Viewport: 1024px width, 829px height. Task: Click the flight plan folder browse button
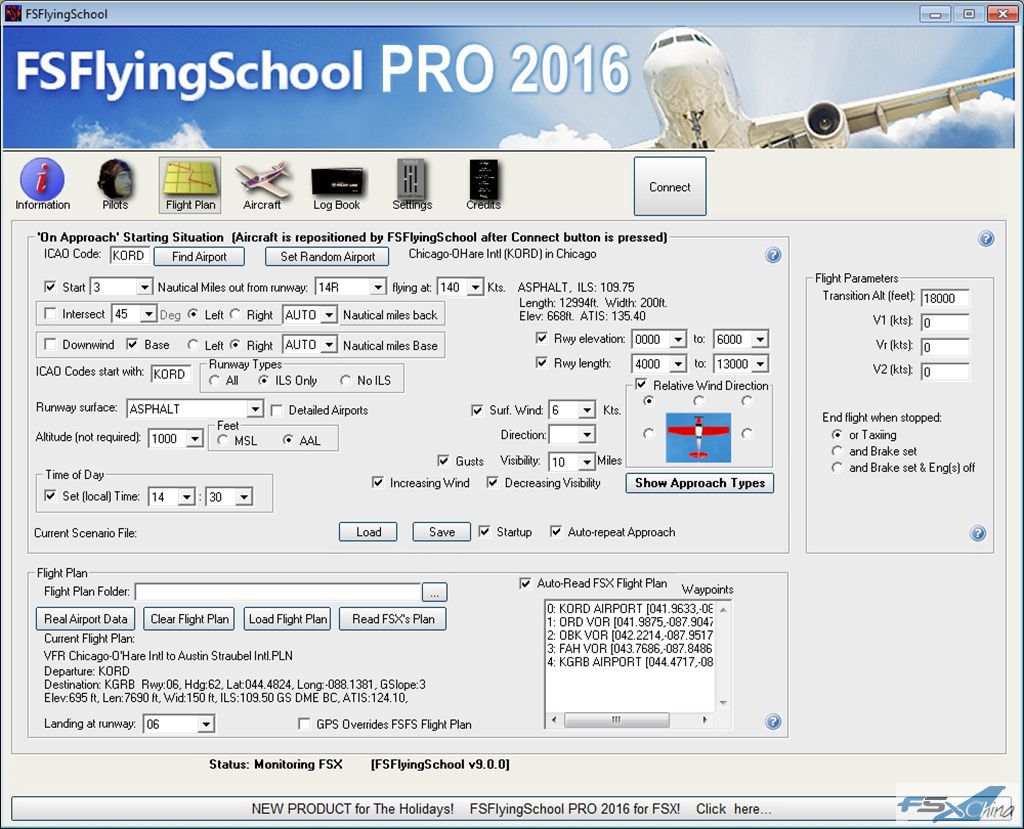[434, 592]
